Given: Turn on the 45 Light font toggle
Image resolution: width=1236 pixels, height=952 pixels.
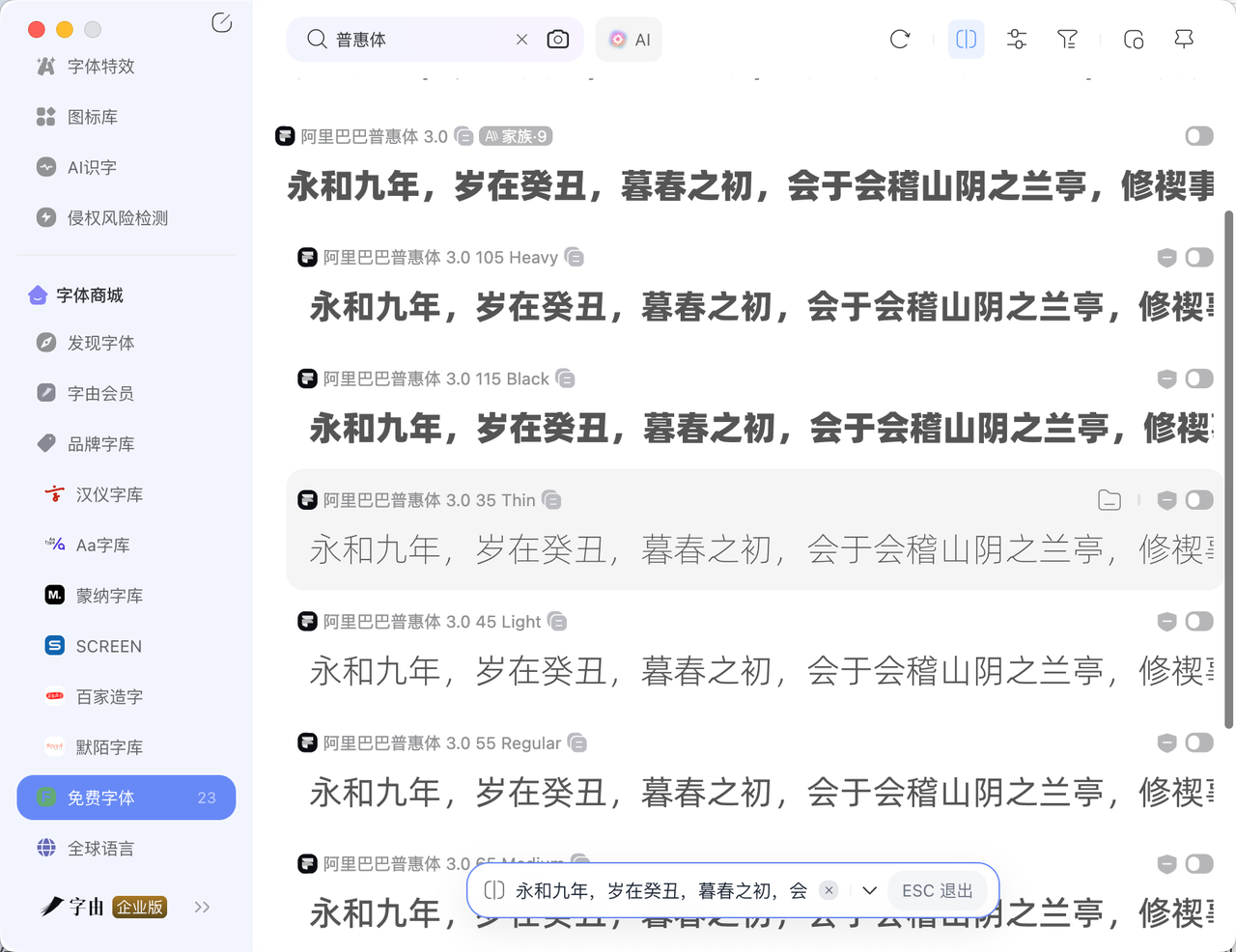Looking at the screenshot, I should [1198, 622].
